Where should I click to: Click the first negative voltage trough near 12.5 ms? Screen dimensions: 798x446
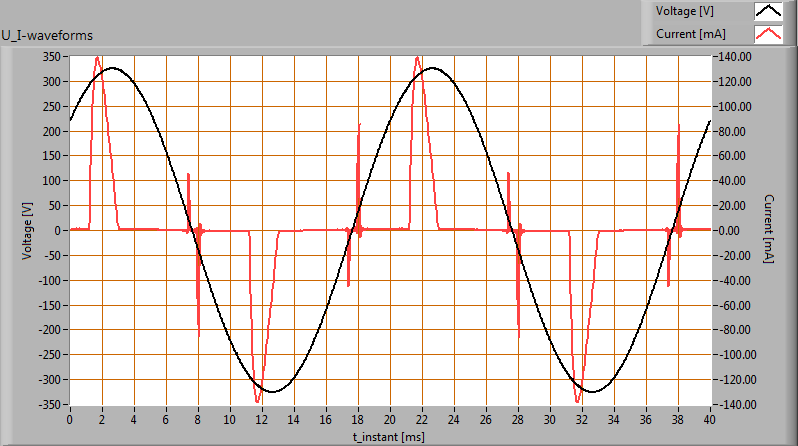tap(271, 392)
